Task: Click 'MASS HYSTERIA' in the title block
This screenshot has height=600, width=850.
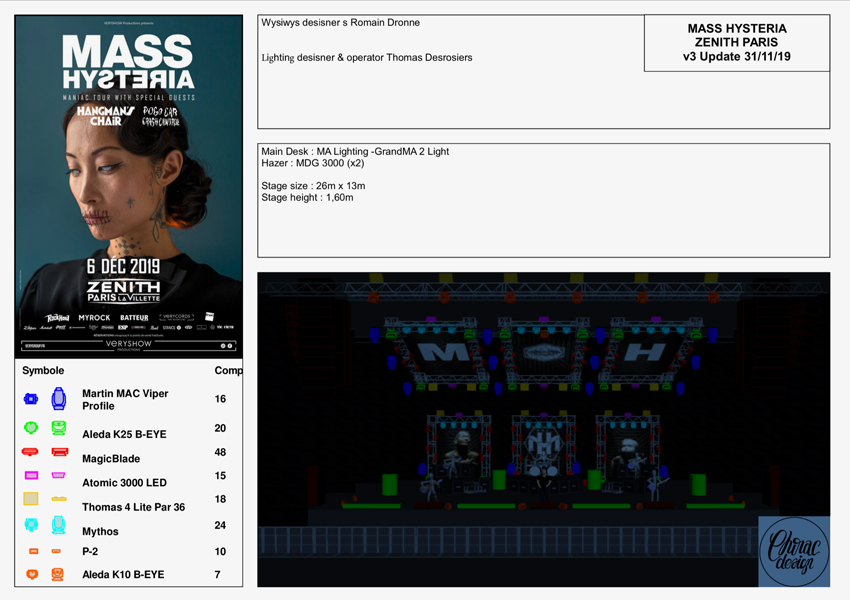Action: [737, 28]
